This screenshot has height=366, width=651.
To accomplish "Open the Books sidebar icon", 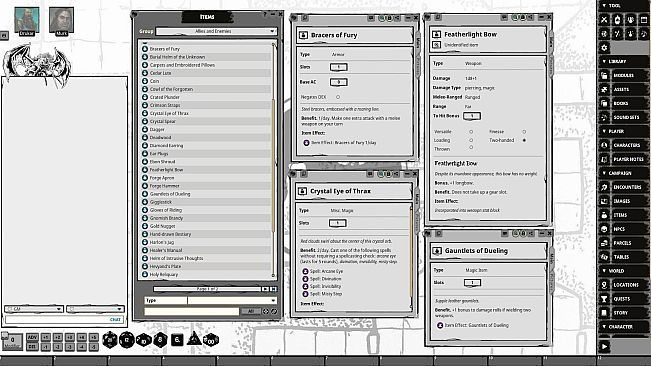I will 604,103.
